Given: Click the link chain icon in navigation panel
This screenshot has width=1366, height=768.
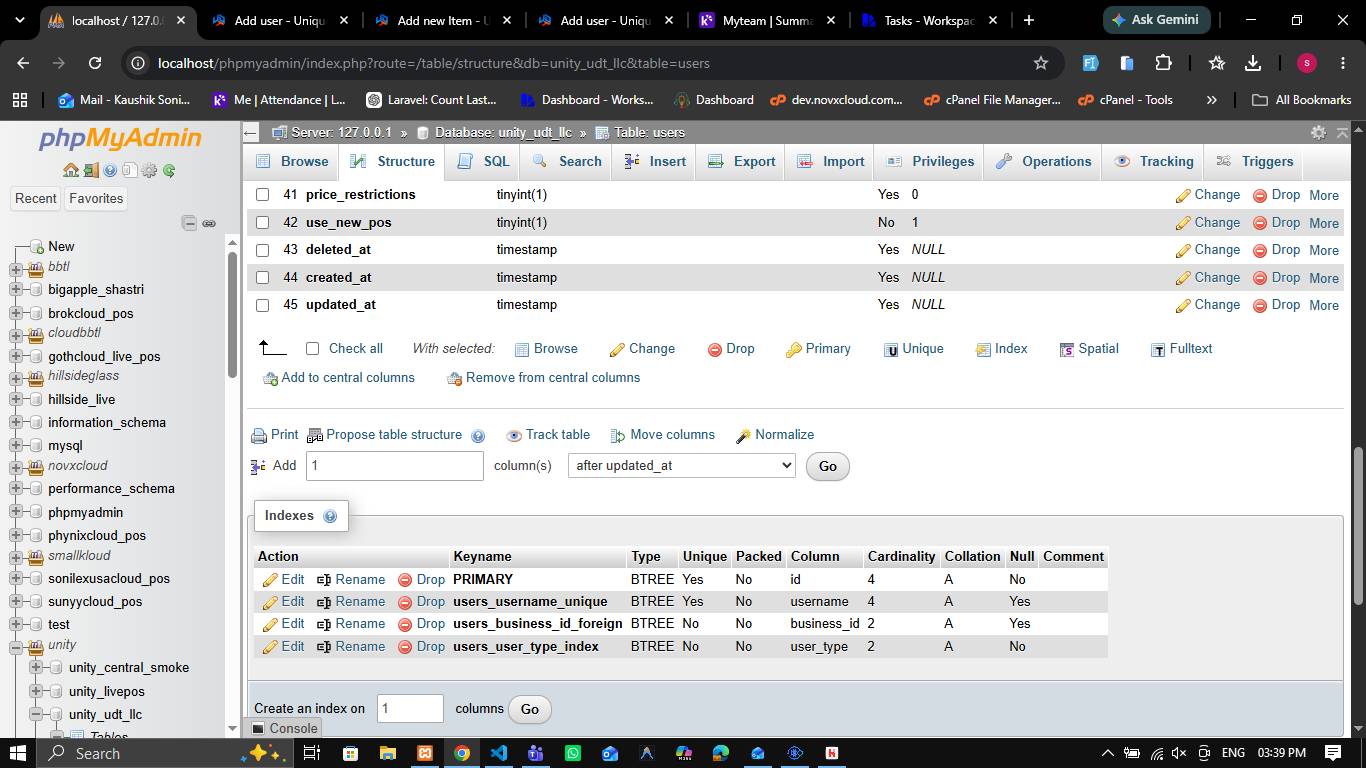Looking at the screenshot, I should 209,223.
